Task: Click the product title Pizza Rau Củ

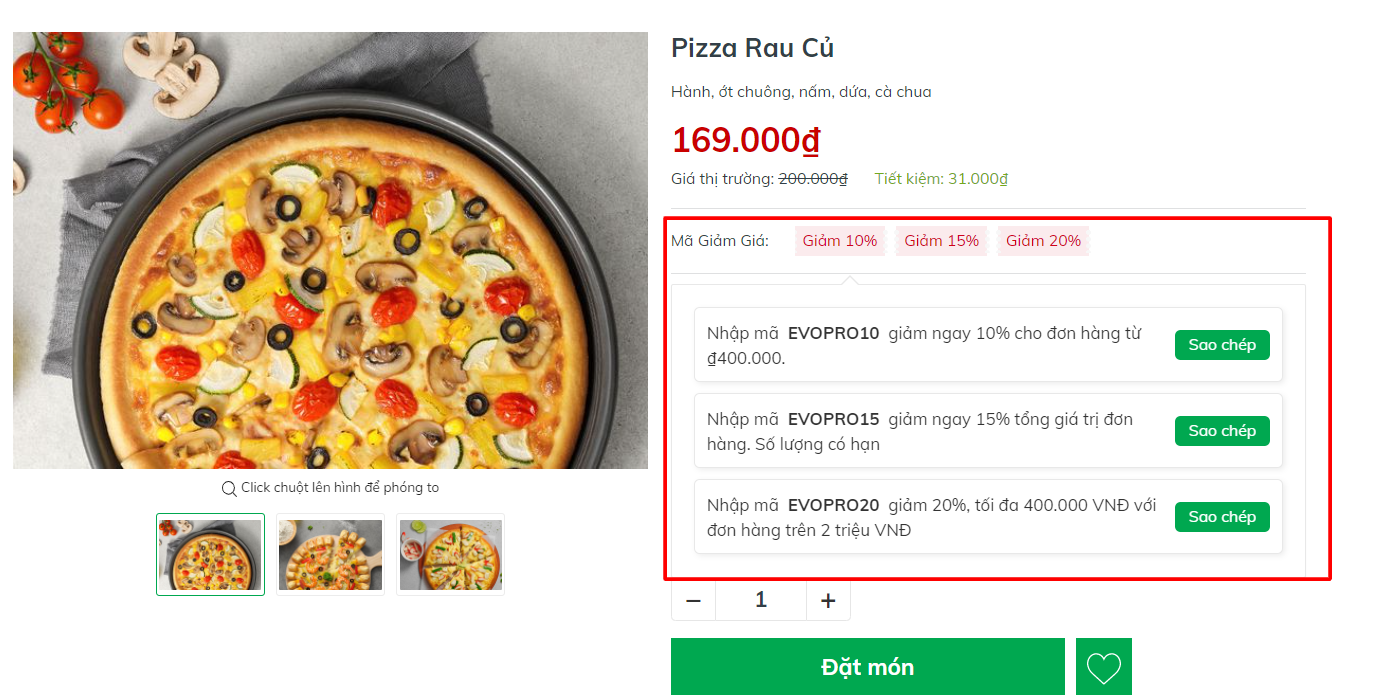Action: click(753, 47)
